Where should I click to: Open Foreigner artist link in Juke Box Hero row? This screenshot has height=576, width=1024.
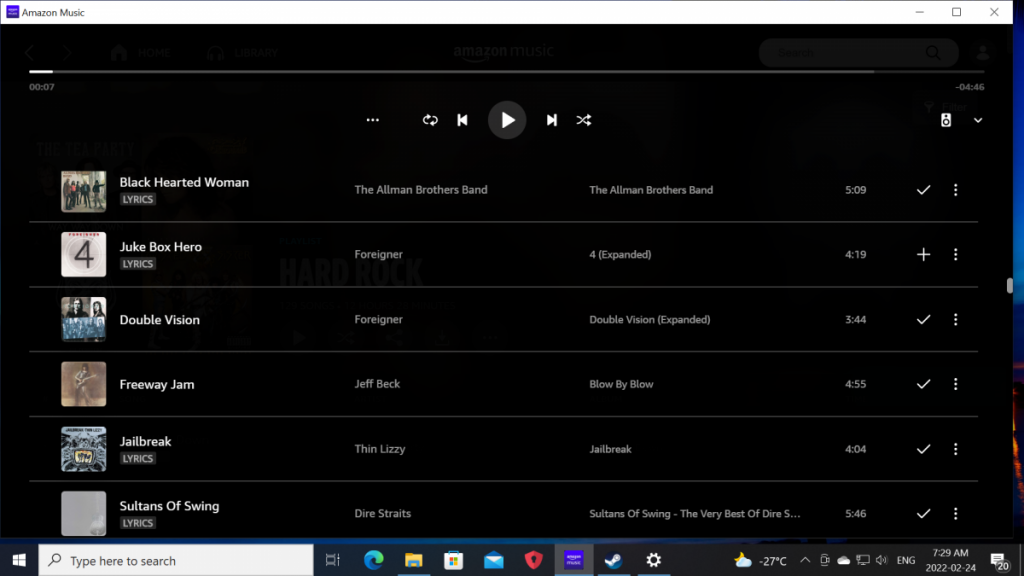coord(378,255)
